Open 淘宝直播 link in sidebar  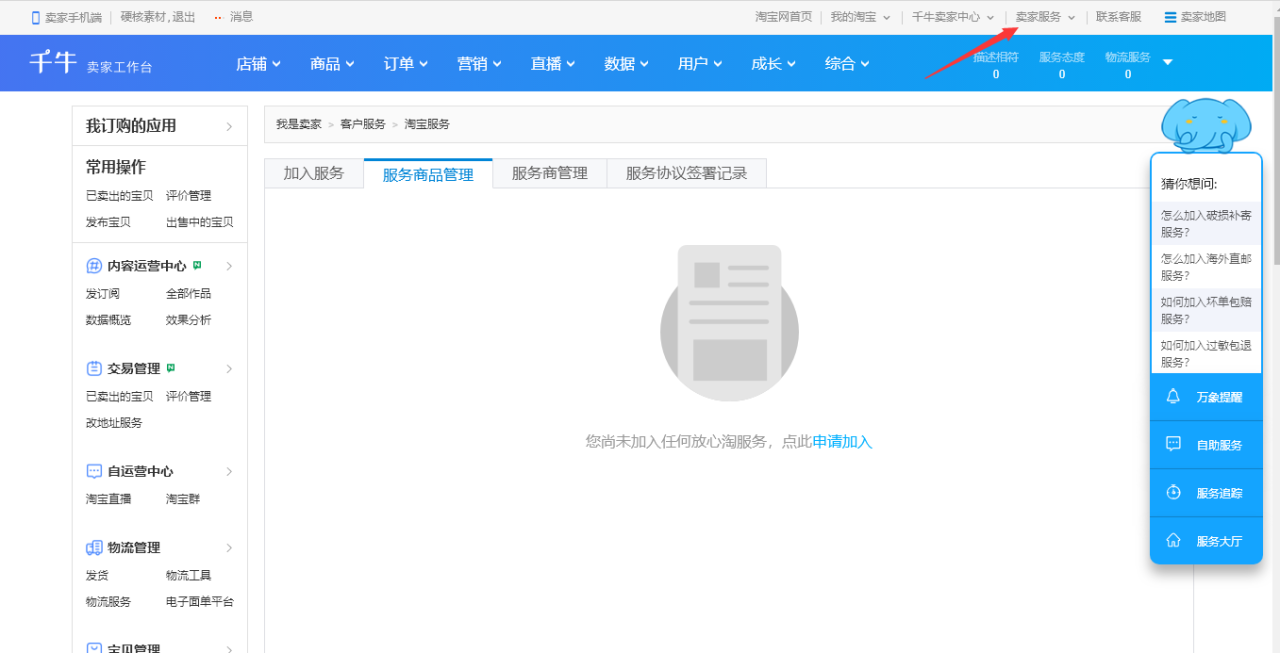pos(108,499)
